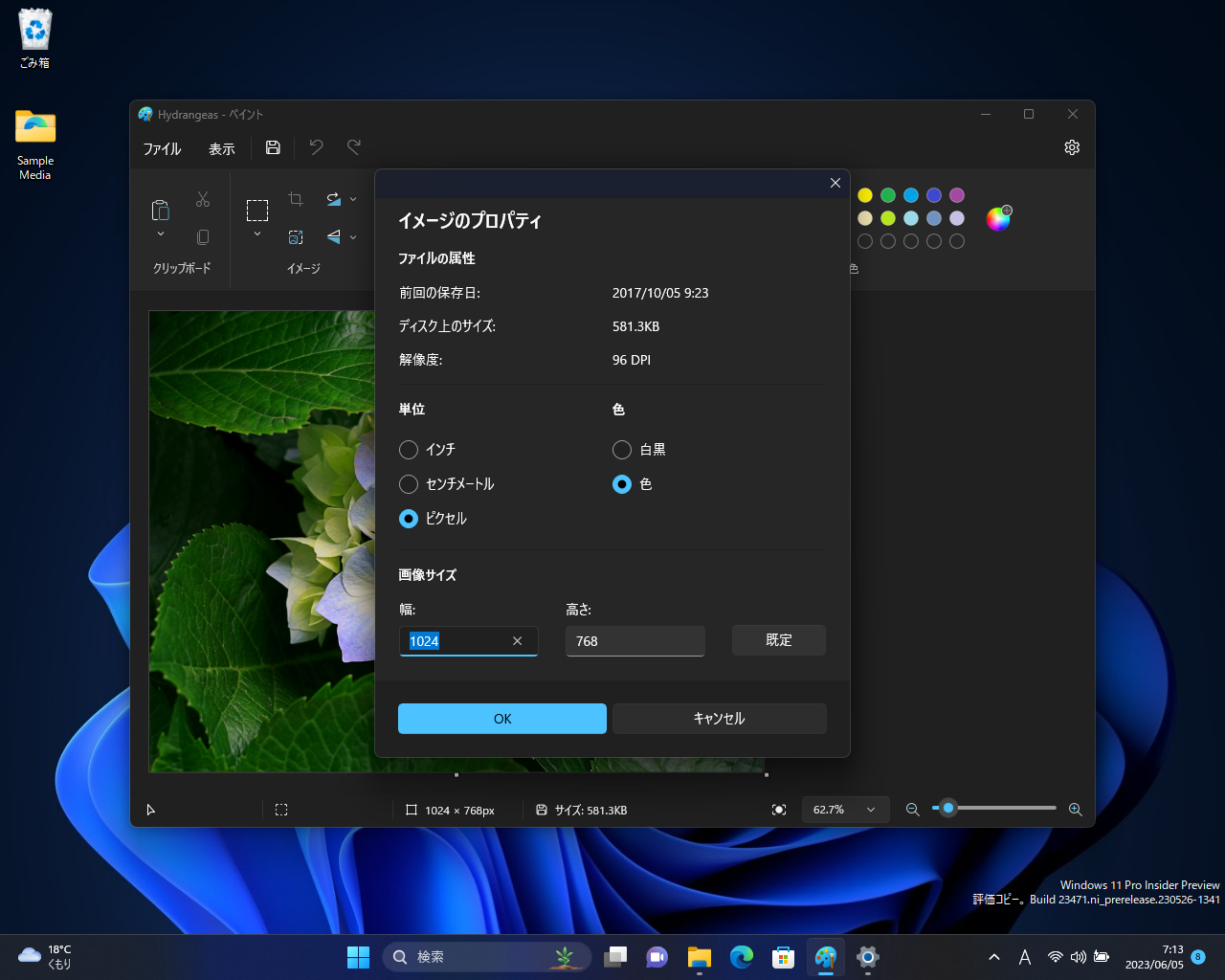This screenshot has width=1225, height=980.
Task: Open the color picker wheel
Action: (997, 218)
